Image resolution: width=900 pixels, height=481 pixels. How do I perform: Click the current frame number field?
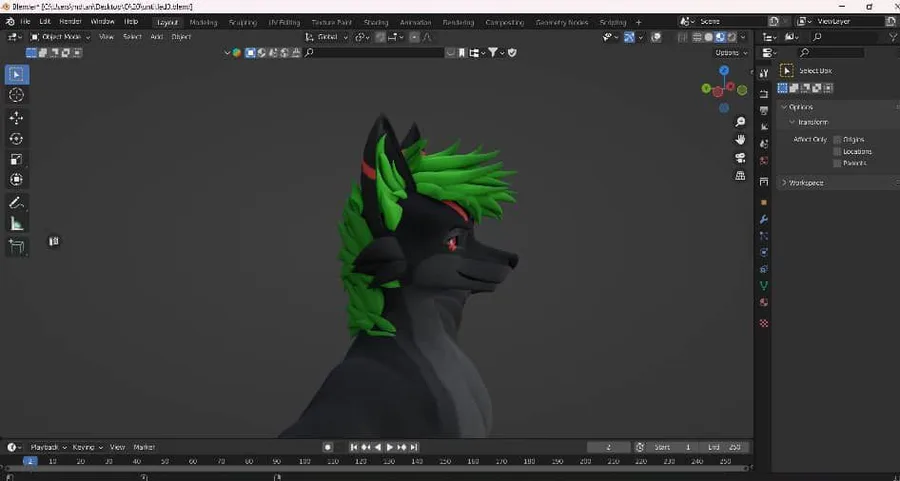[x=609, y=447]
